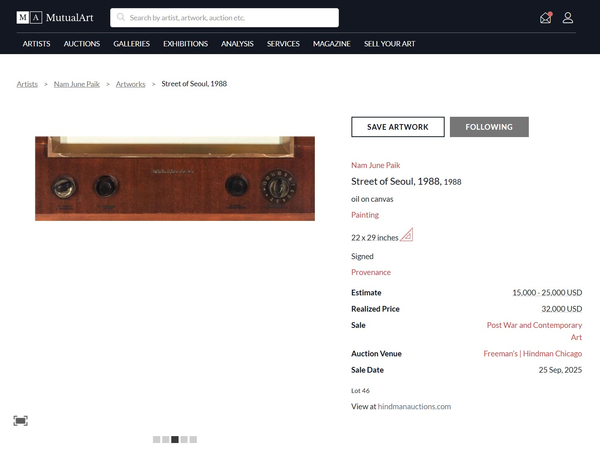This screenshot has width=600, height=454.
Task: Visit the hindmanauctions.com link
Action: click(x=414, y=406)
